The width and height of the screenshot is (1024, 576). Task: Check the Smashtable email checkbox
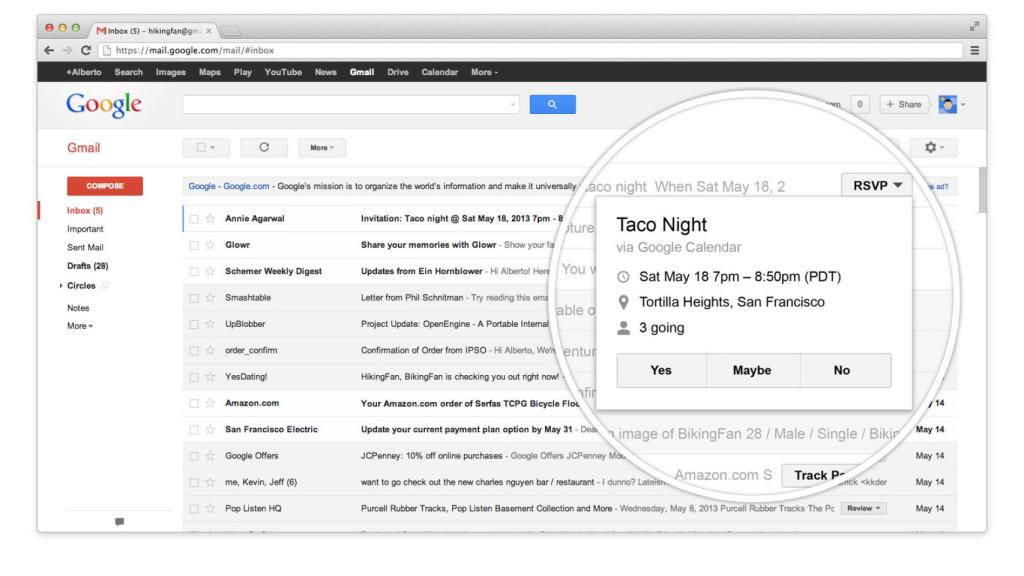(195, 297)
